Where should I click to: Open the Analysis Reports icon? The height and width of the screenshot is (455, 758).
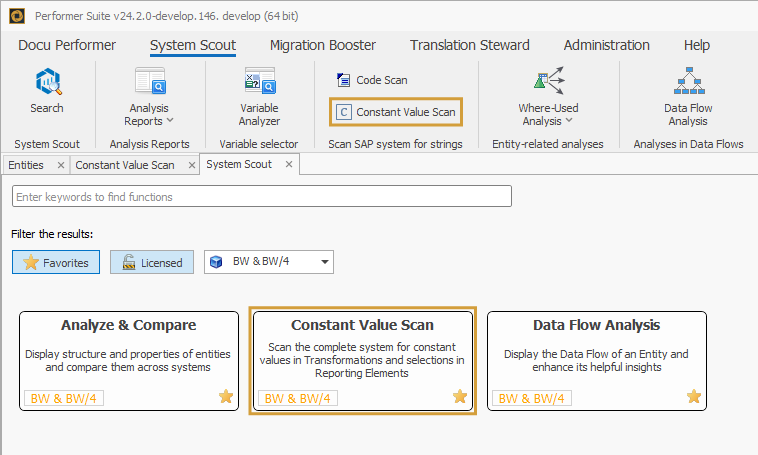149,82
